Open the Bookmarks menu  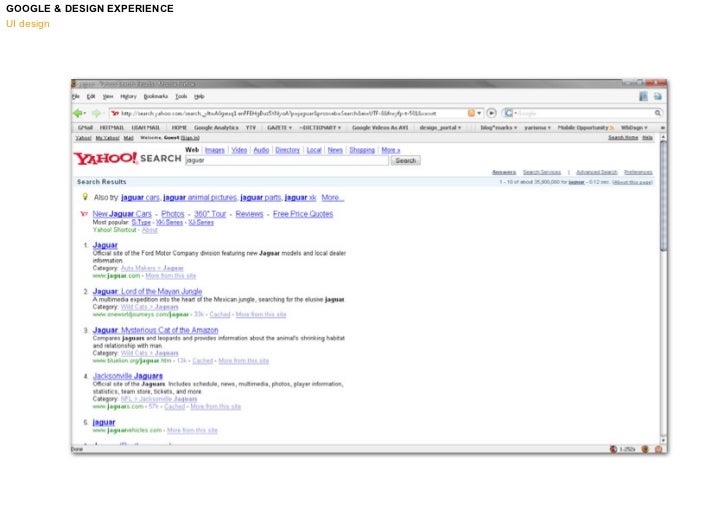click(x=156, y=97)
